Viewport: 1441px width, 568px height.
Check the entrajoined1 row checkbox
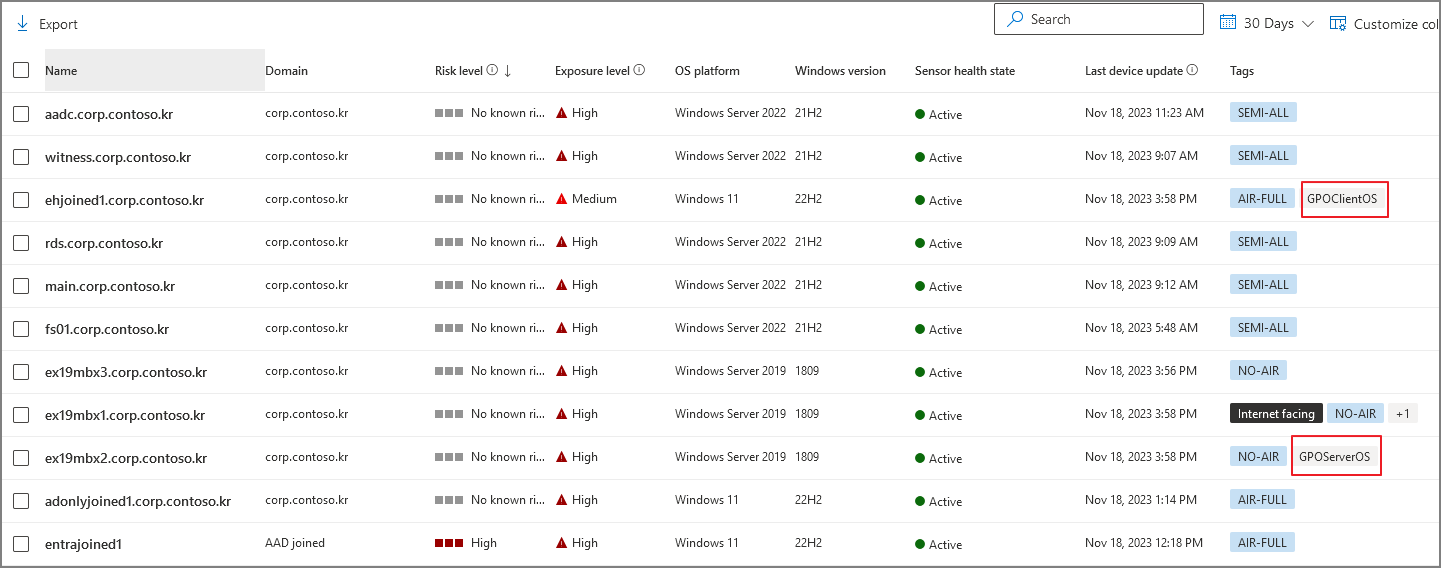pyautogui.click(x=21, y=544)
